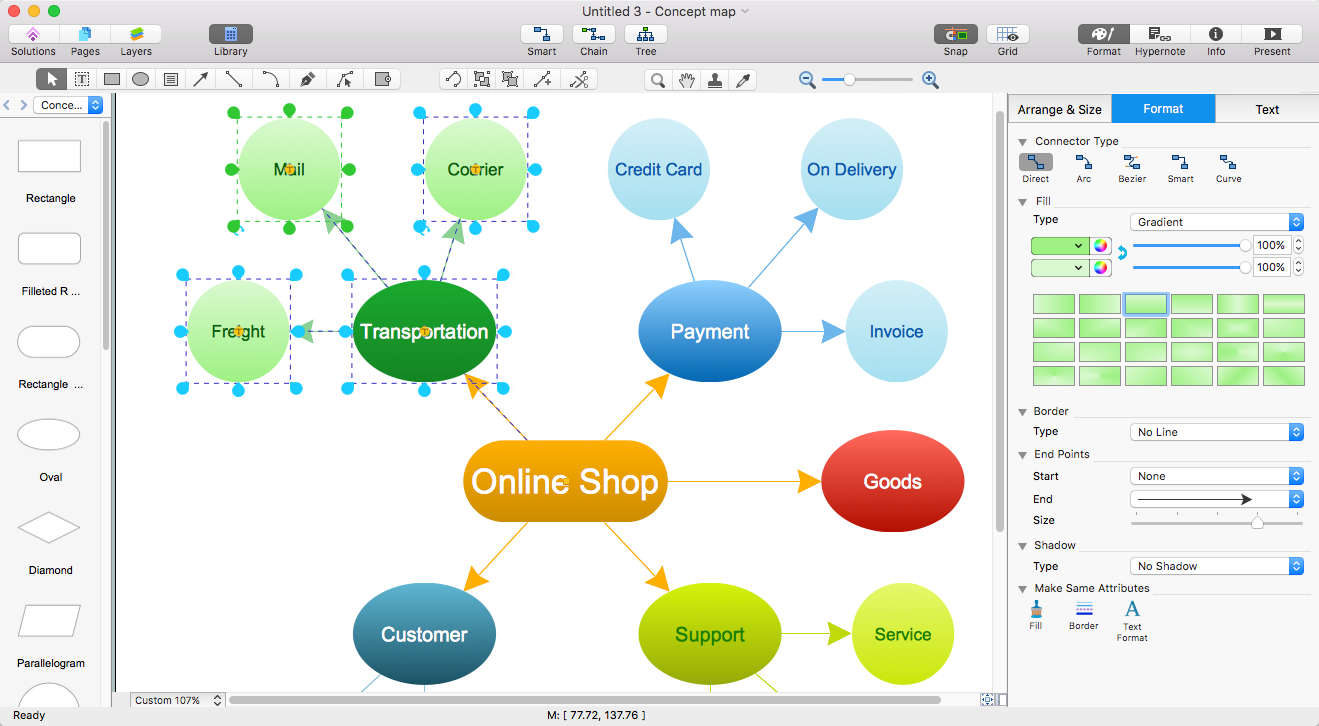
Task: Pick the Parallelogram shape from library
Action: (x=49, y=620)
